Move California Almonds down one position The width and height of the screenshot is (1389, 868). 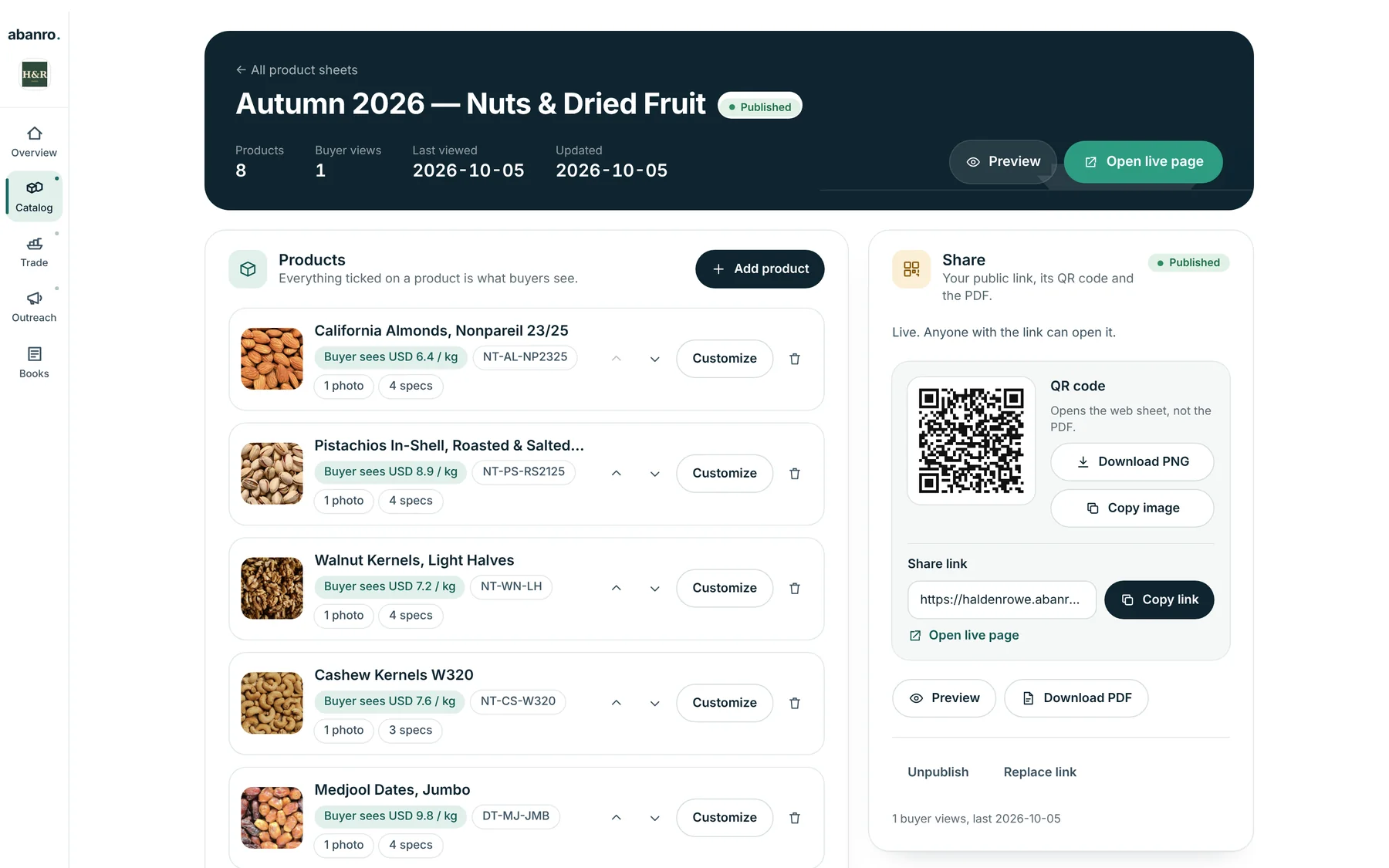coord(655,359)
